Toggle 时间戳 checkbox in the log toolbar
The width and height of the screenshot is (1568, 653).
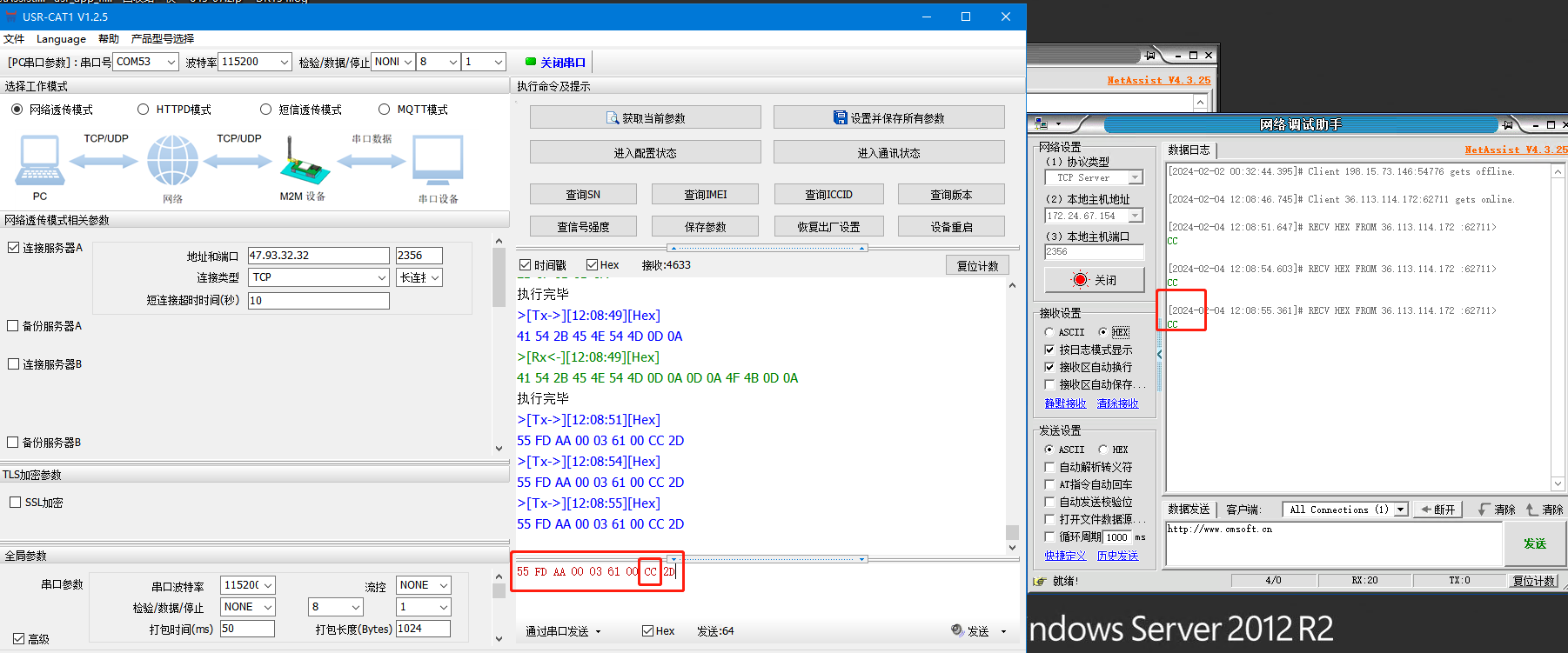click(525, 265)
